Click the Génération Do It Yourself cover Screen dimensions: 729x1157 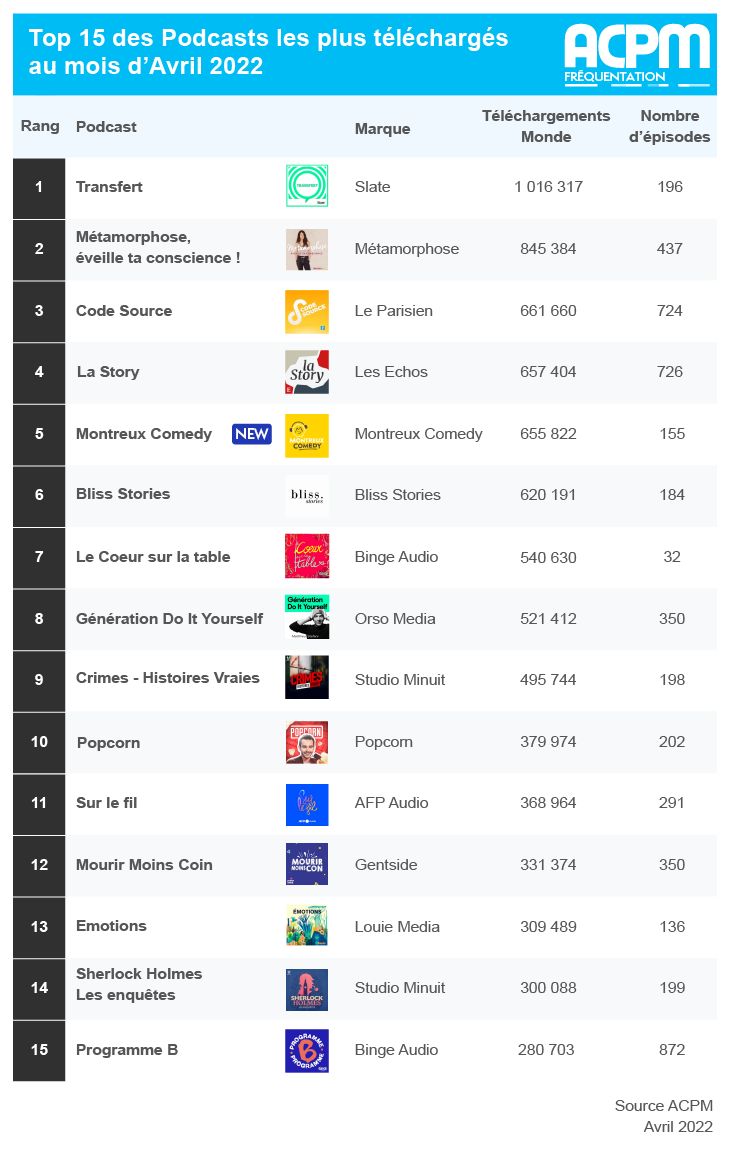click(x=307, y=617)
